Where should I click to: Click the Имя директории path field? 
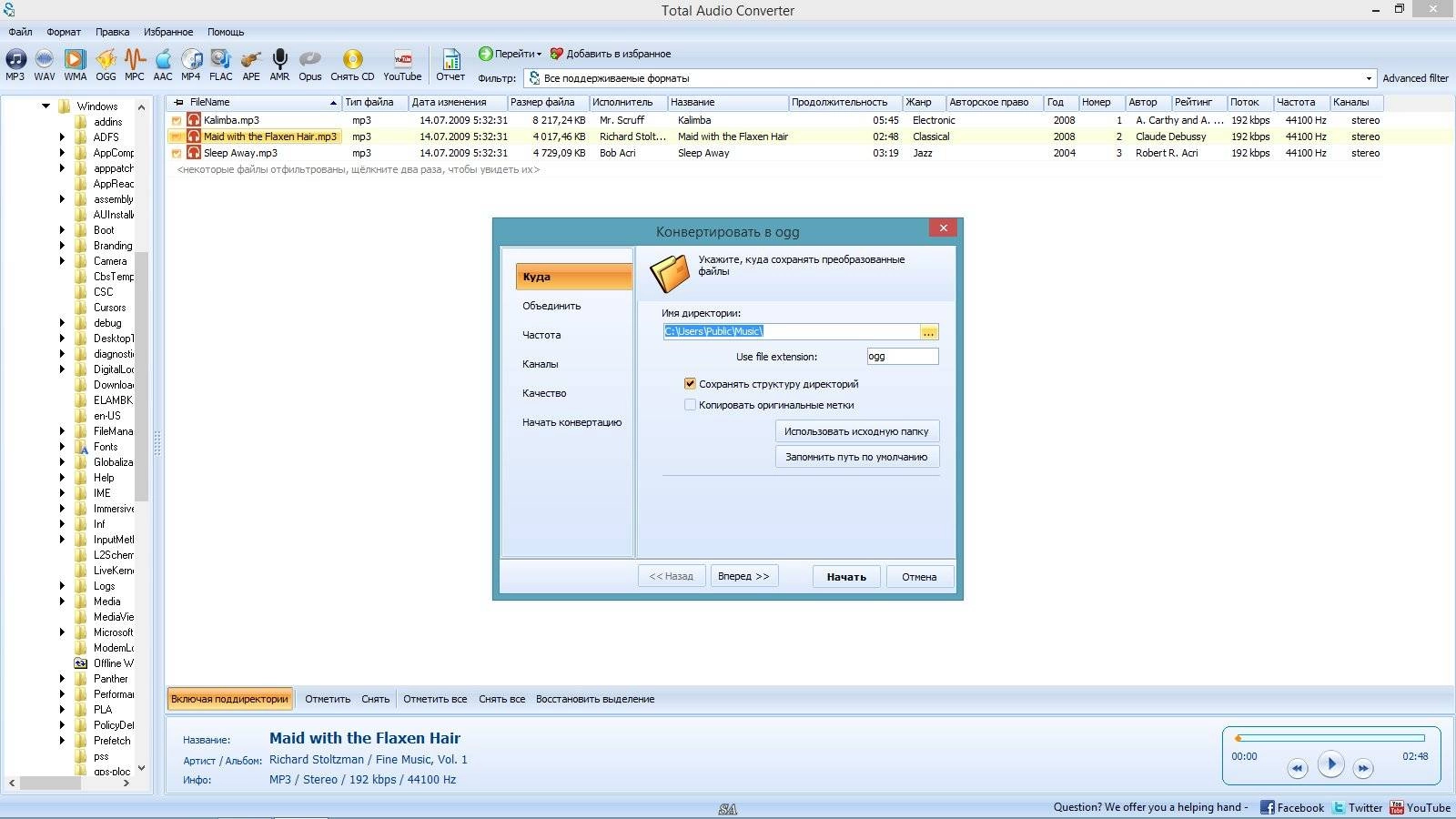point(791,332)
